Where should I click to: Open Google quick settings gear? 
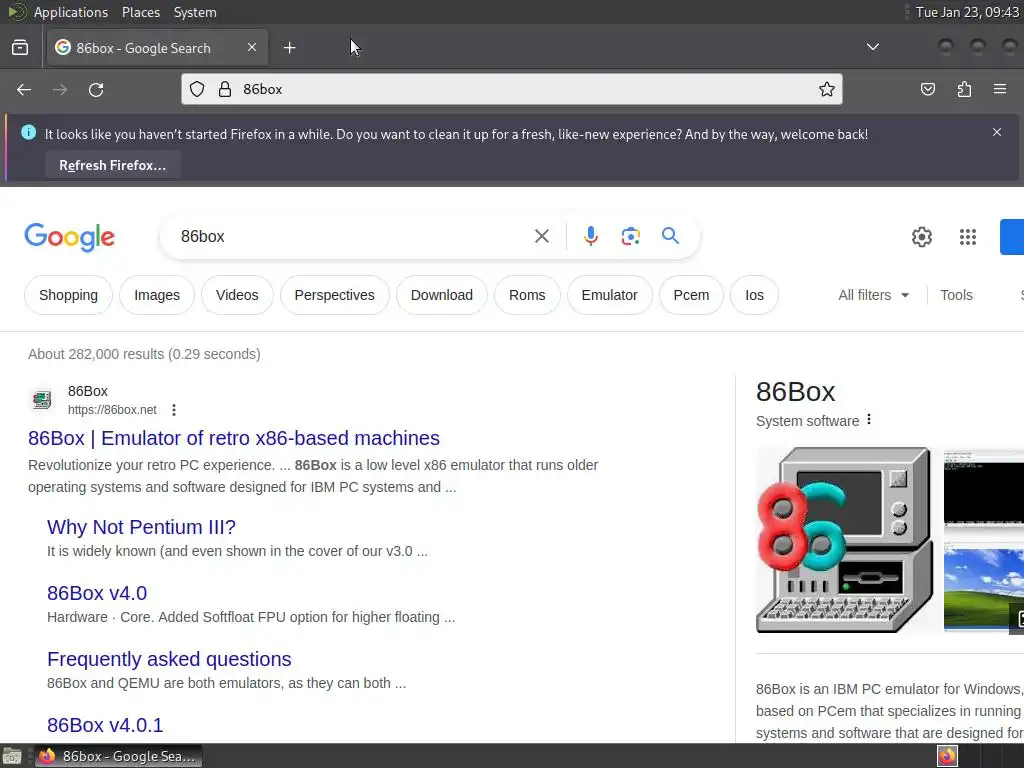[921, 237]
